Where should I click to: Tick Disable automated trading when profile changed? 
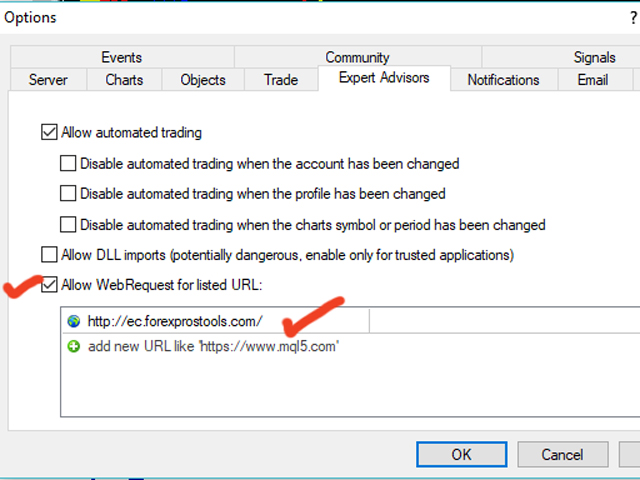[68, 193]
